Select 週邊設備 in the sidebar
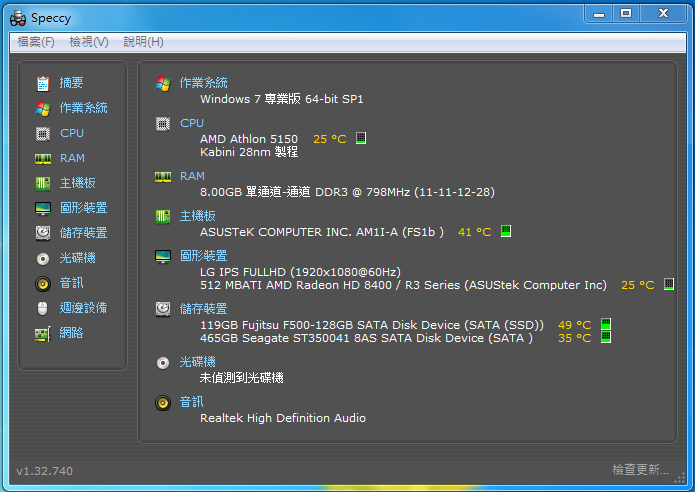 (x=83, y=308)
